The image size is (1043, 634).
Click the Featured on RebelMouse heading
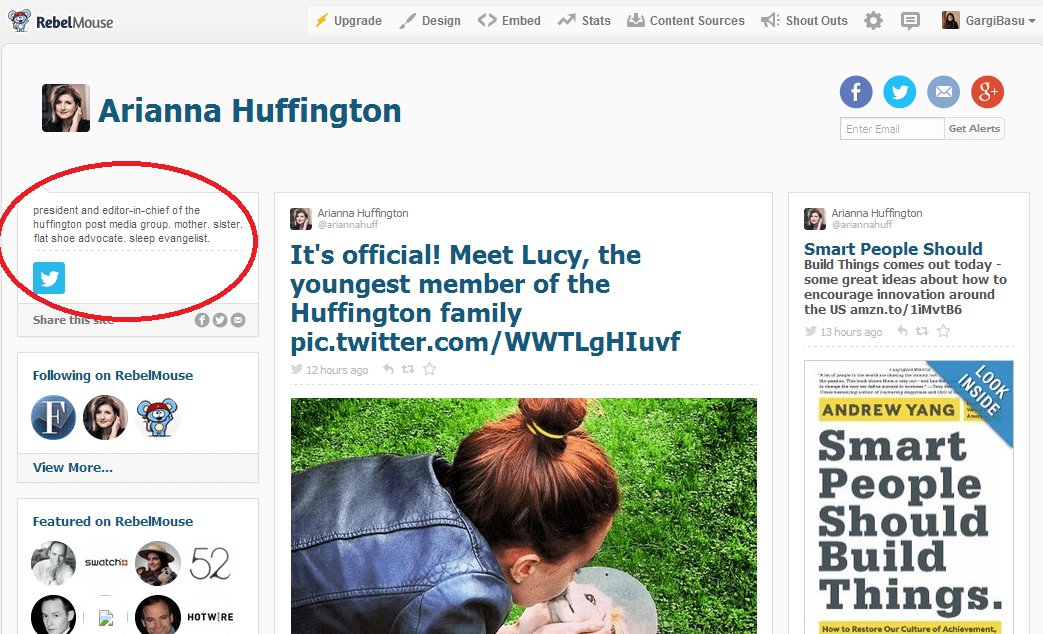click(113, 522)
